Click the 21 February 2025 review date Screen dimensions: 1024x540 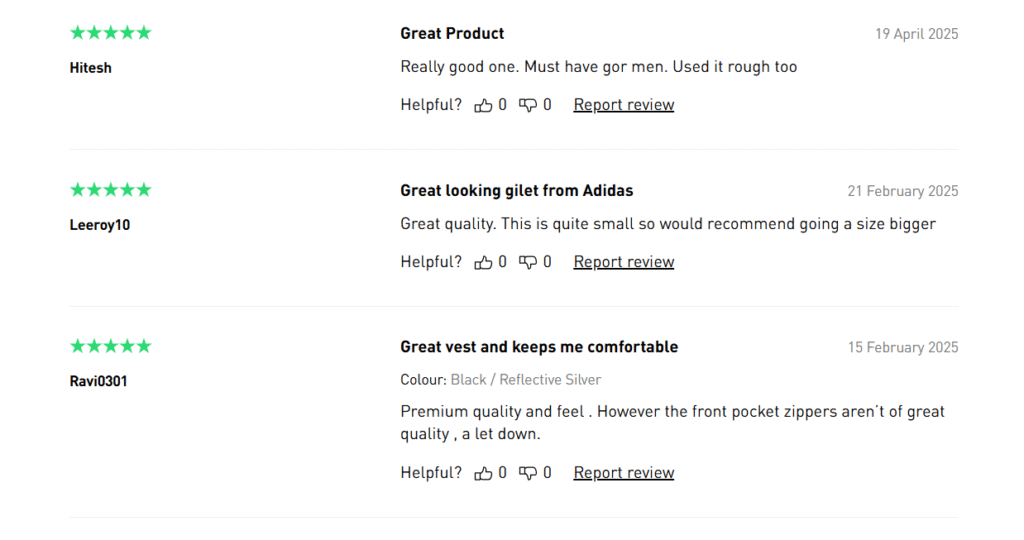tap(903, 191)
